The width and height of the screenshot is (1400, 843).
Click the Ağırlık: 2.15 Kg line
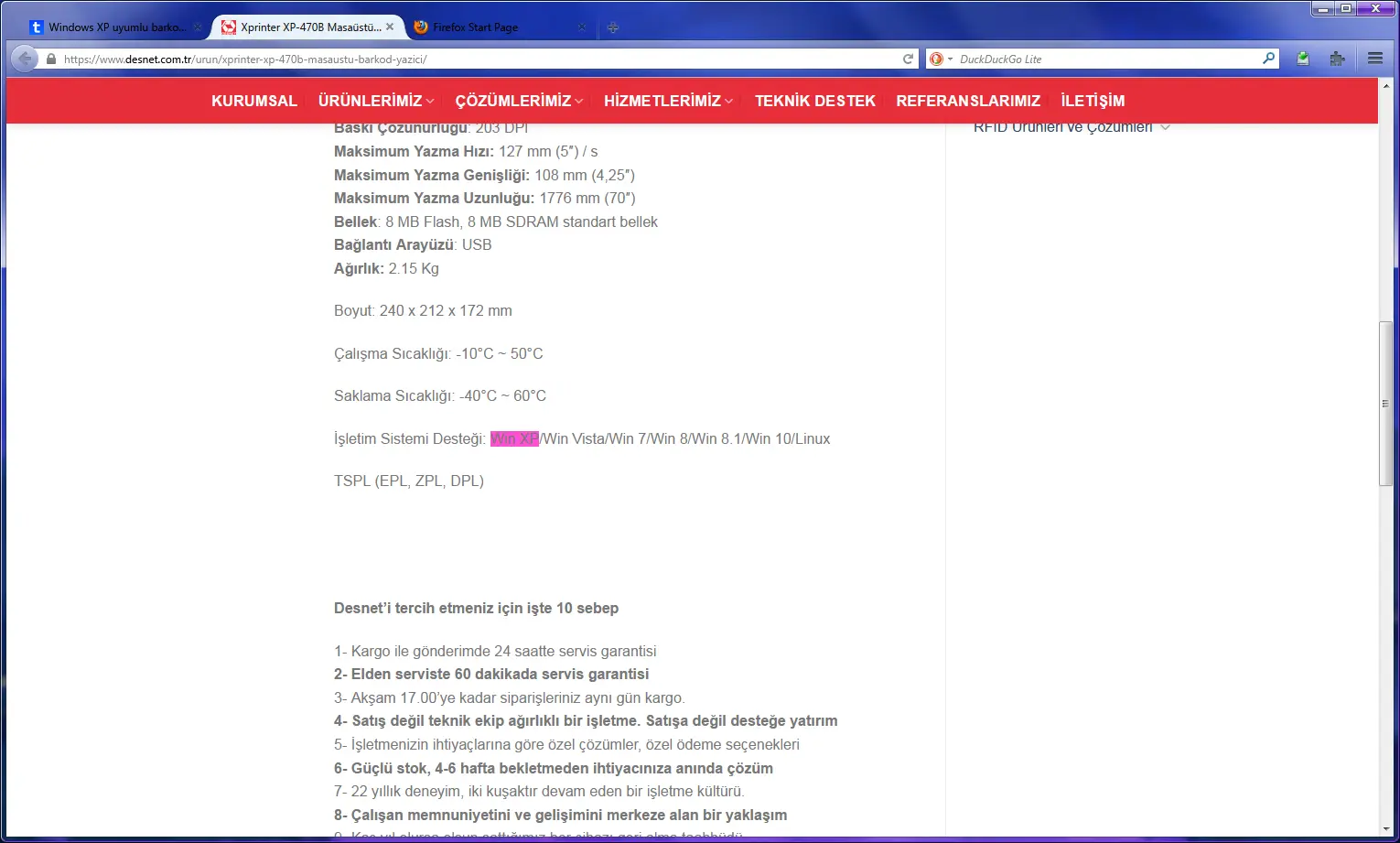coord(386,268)
